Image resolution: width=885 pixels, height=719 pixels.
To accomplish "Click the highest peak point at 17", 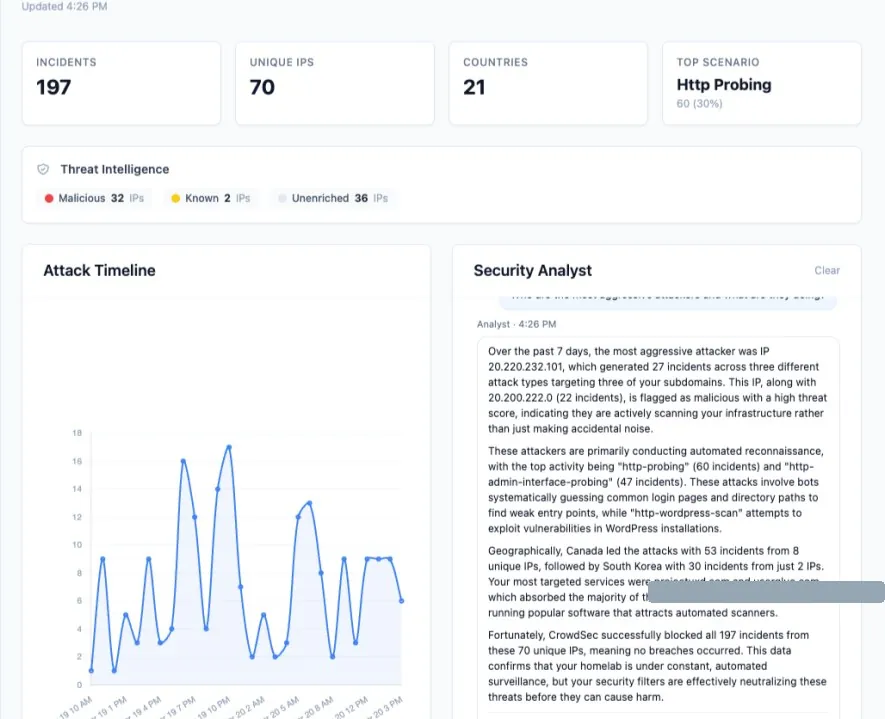I will pos(229,447).
